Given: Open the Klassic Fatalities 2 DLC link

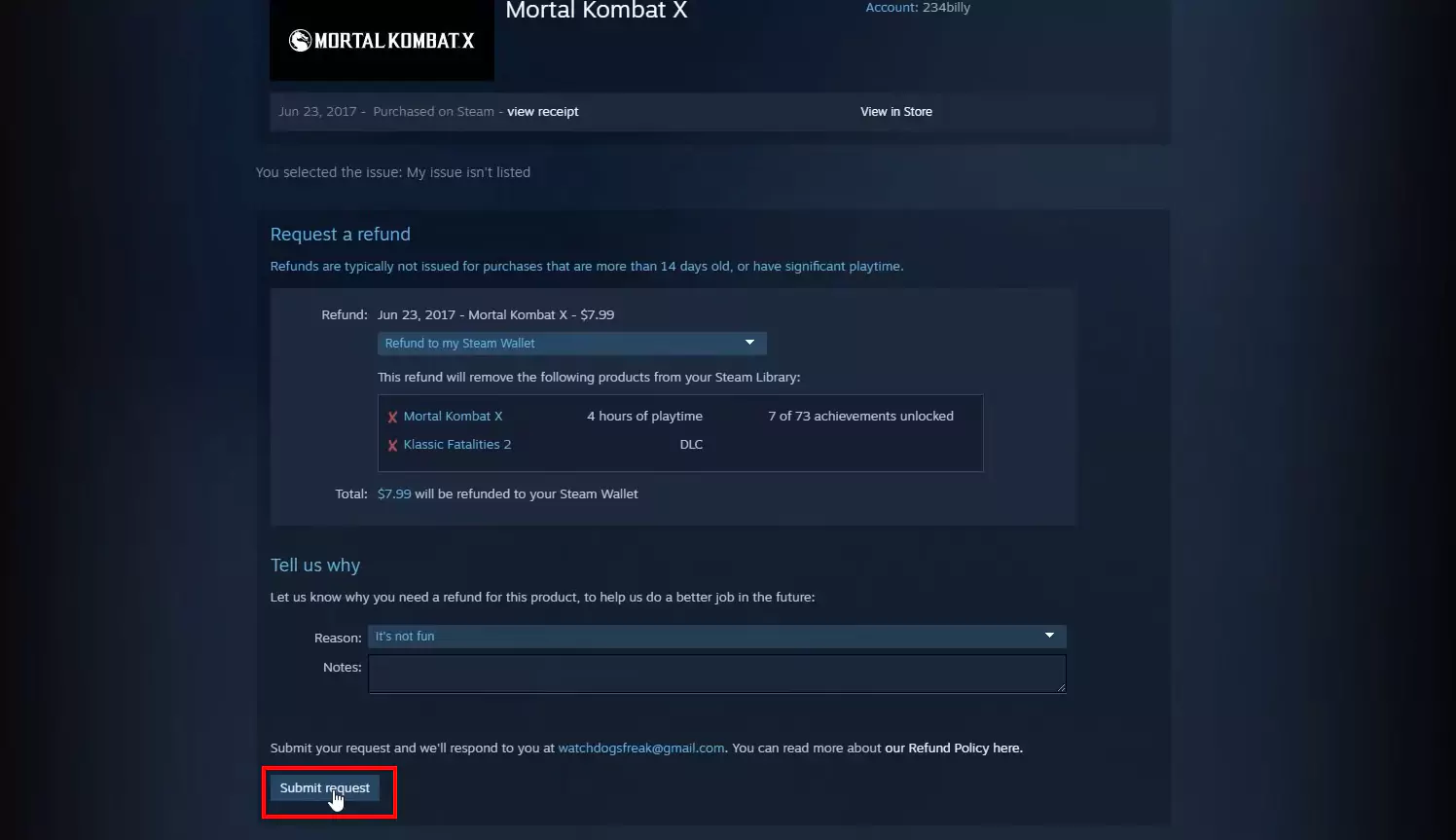Looking at the screenshot, I should [457, 444].
